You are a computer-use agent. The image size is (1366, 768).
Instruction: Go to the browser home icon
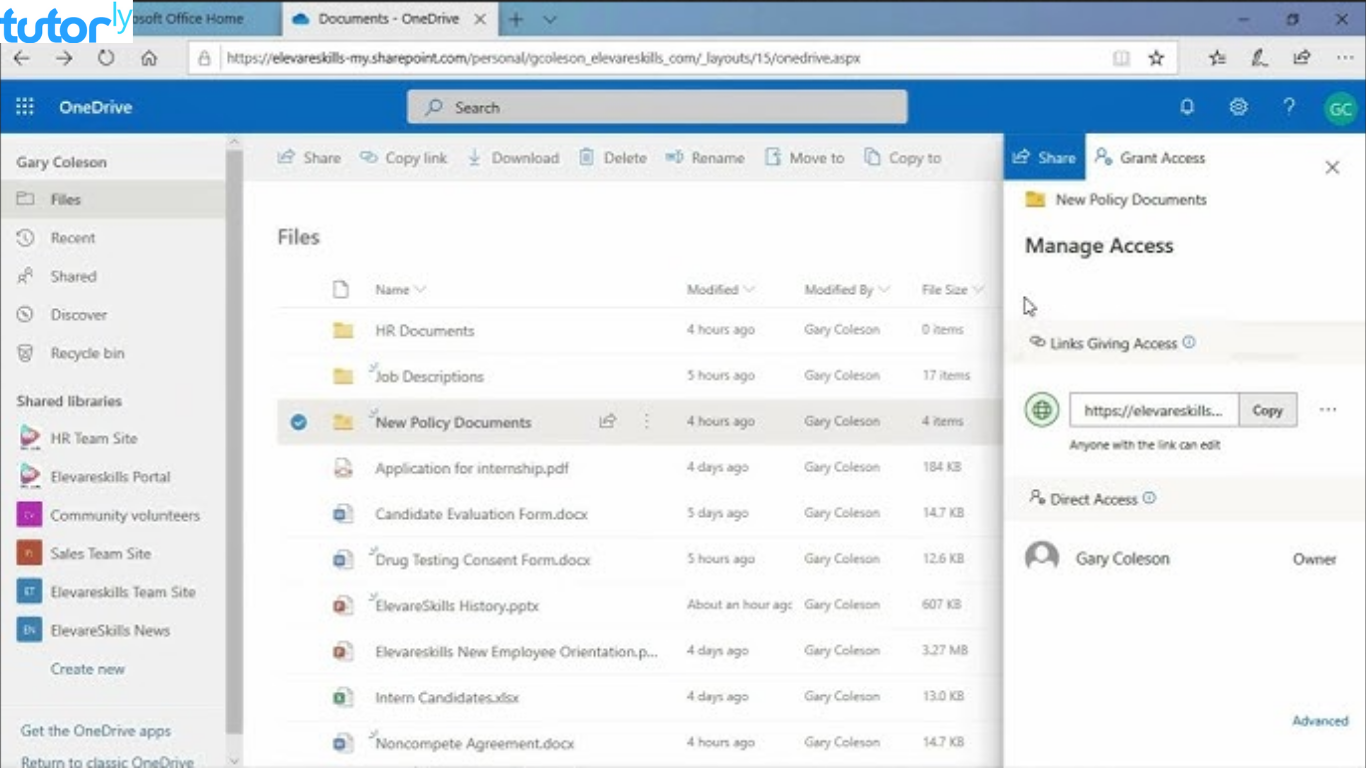pos(149,58)
